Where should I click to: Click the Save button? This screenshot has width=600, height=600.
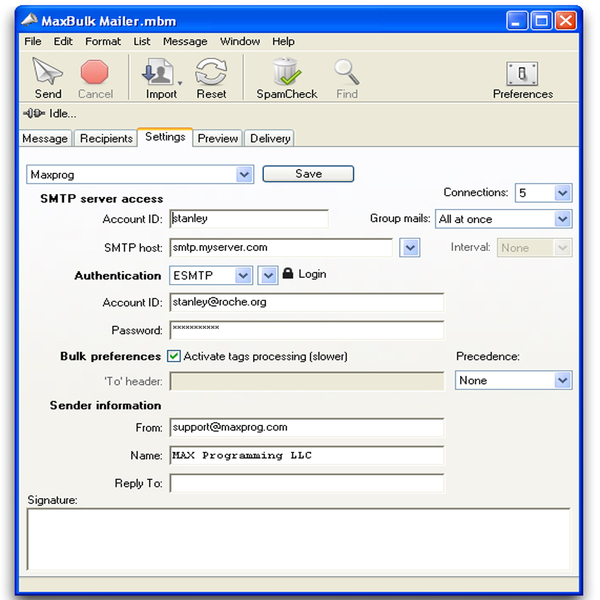pos(308,174)
